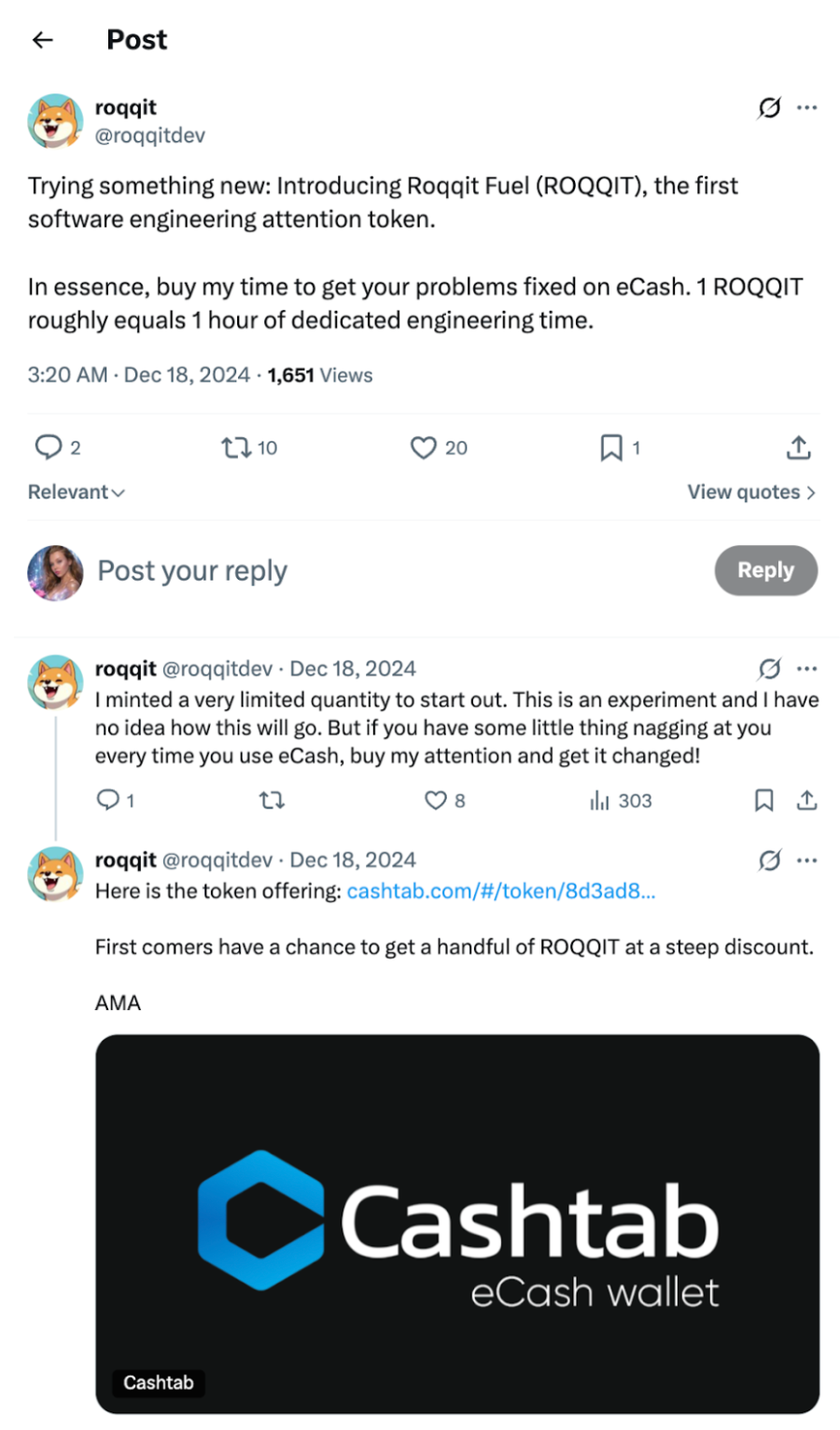The height and width of the screenshot is (1430, 840).
Task: Open Grok analysis icon on the main post
Action: [768, 107]
